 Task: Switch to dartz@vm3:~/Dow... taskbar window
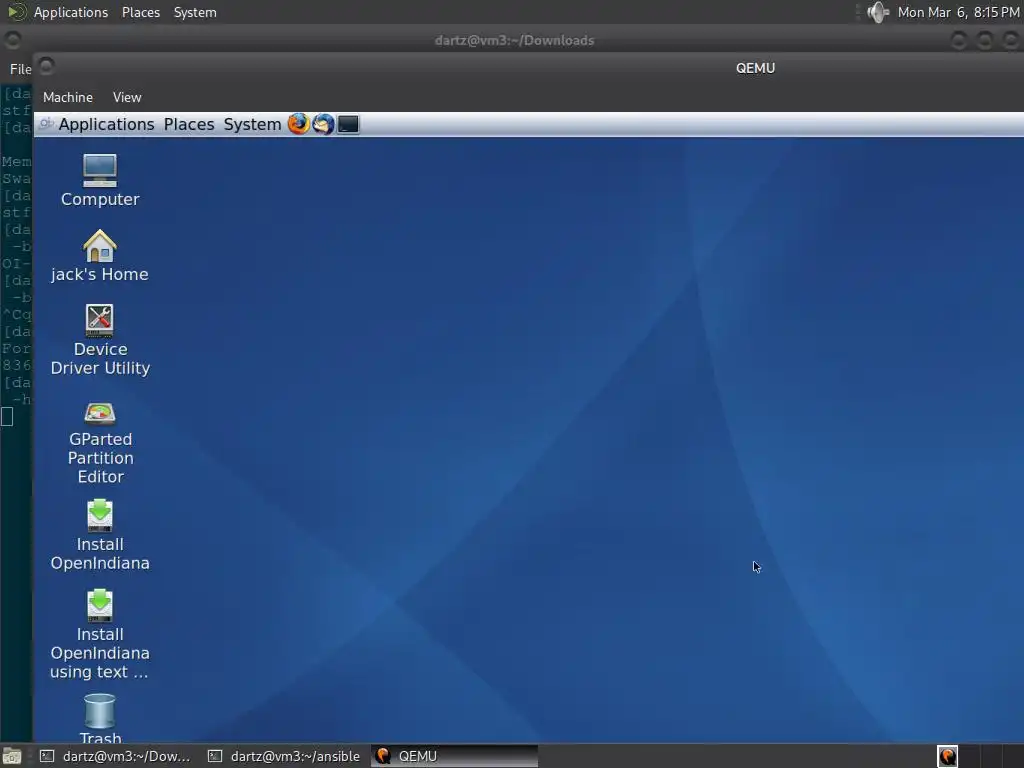(x=116, y=756)
